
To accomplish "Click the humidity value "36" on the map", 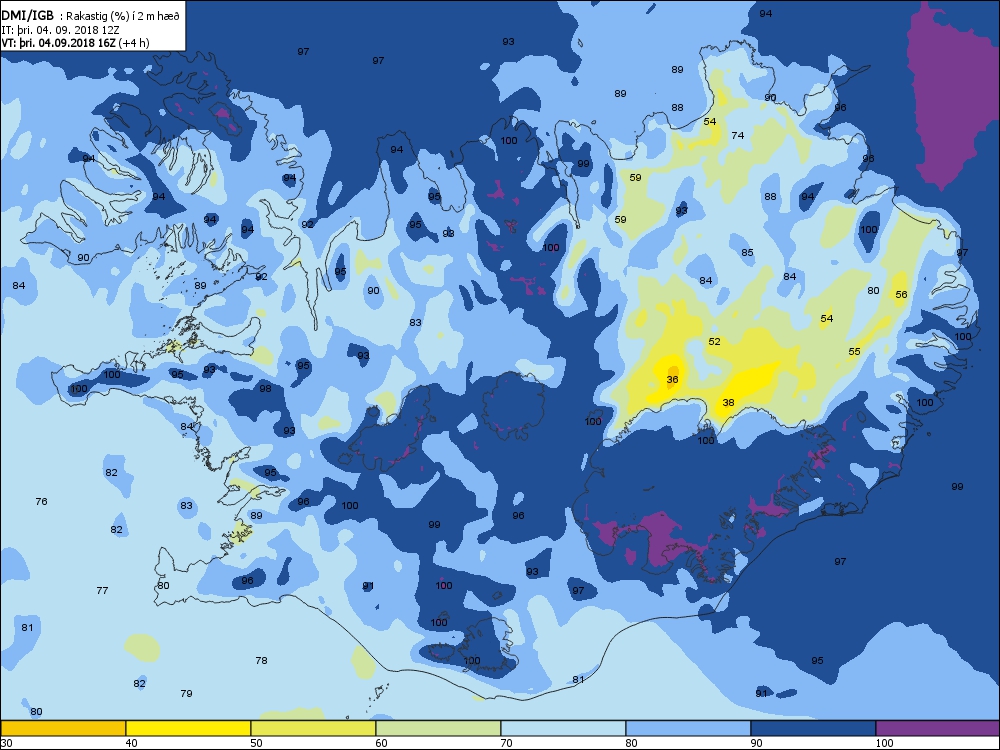I will [672, 379].
